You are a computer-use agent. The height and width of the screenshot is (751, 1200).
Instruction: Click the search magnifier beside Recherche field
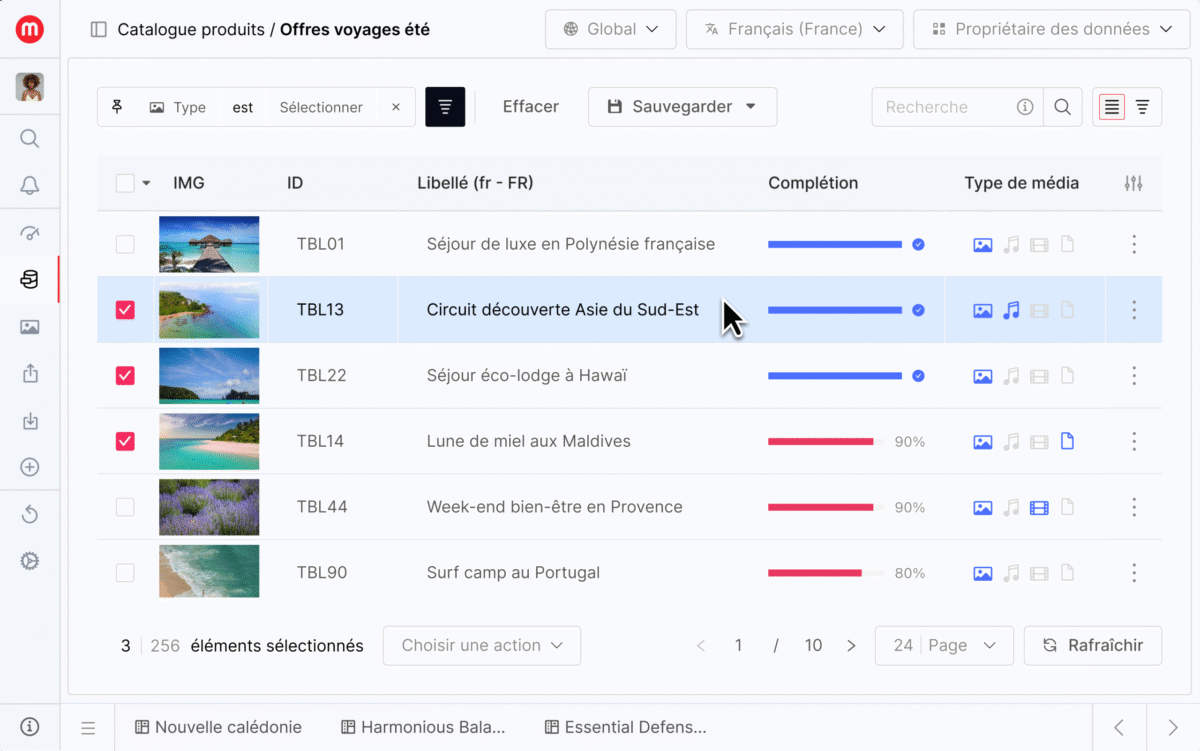tap(1063, 107)
